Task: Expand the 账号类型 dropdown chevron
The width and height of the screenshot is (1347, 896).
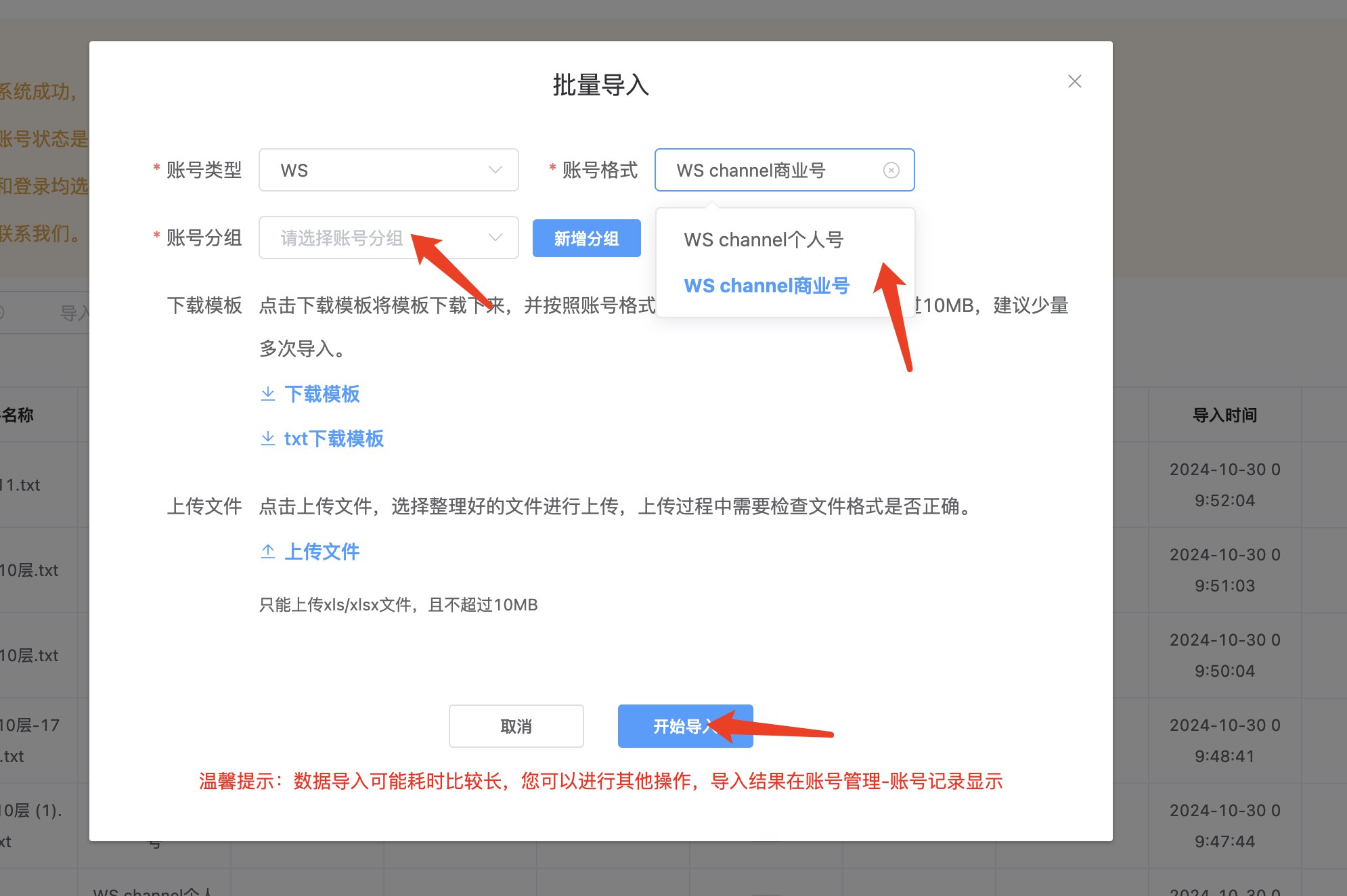Action: point(495,170)
